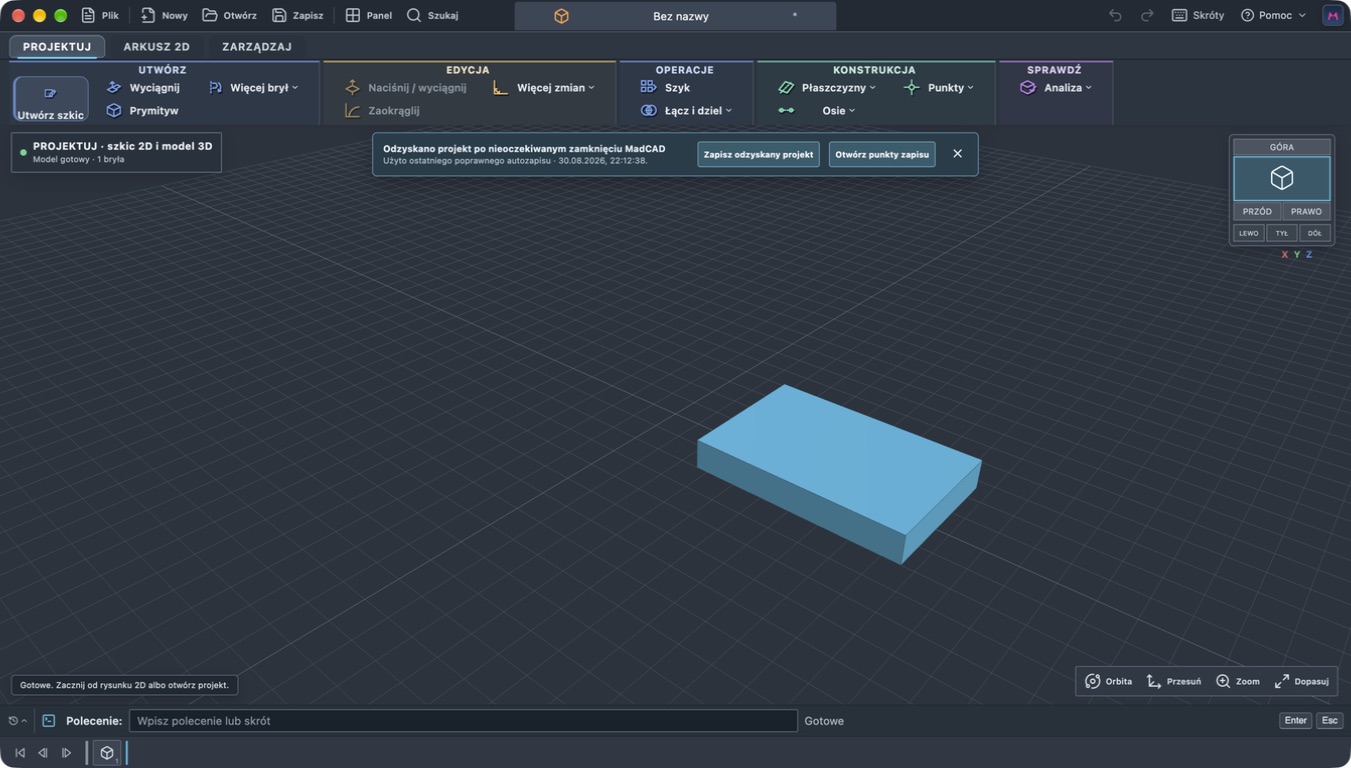The height and width of the screenshot is (768, 1351).
Task: Click the command line Esc button
Action: (x=1329, y=721)
